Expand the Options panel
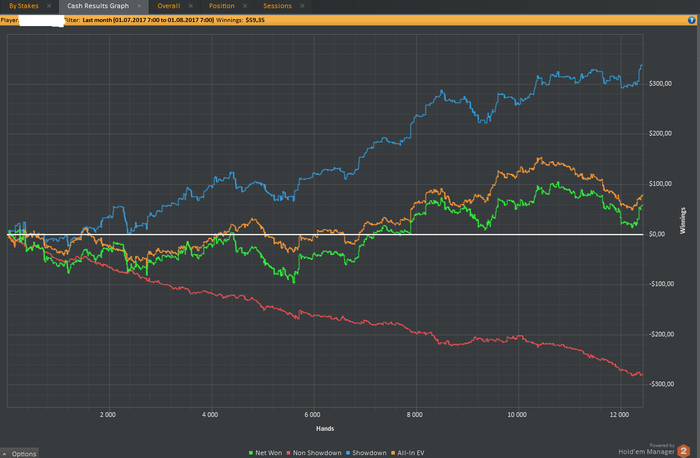 click(x=20, y=454)
